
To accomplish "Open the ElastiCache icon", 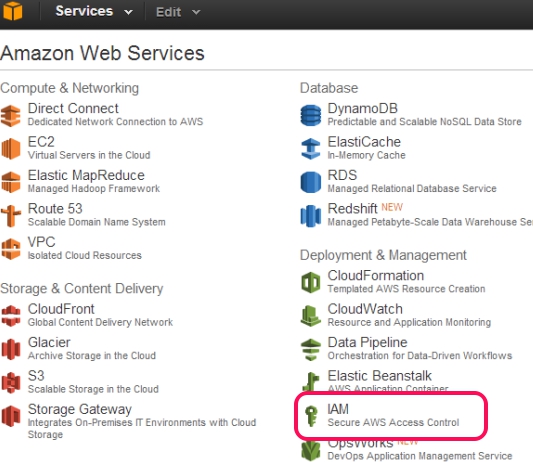I will 311,149.
